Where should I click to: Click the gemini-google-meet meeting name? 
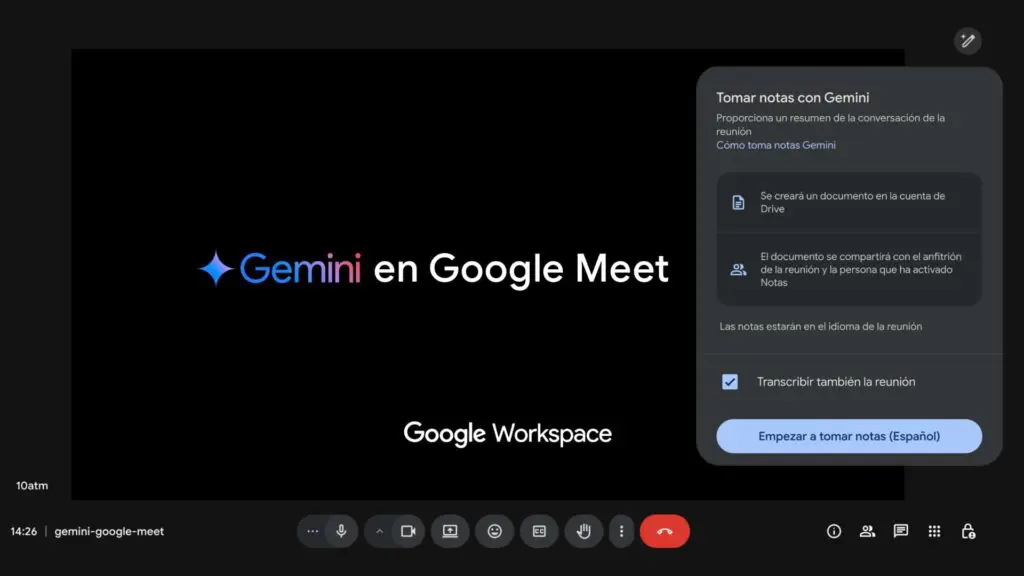(109, 531)
